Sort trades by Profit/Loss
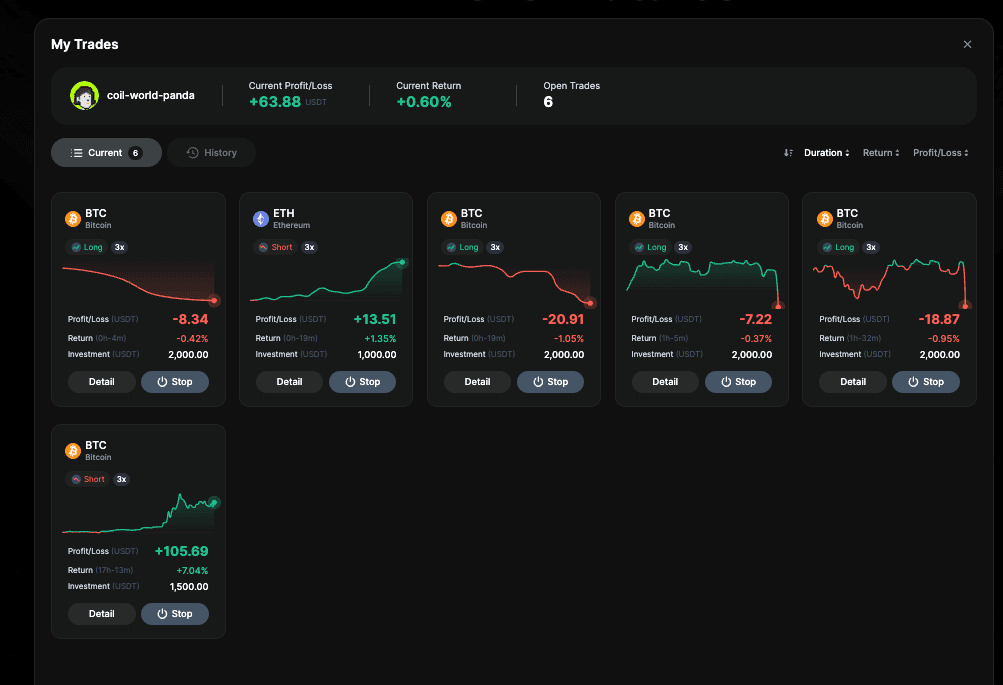Image resolution: width=1003 pixels, height=685 pixels. (x=940, y=153)
